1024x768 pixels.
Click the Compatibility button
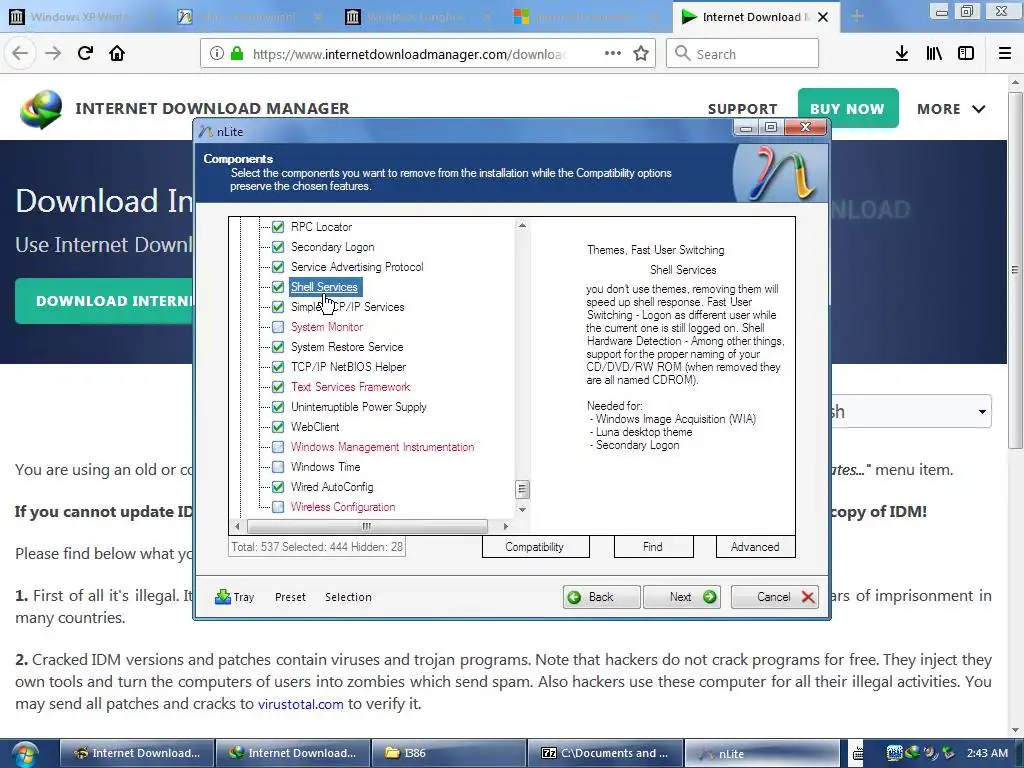tap(536, 547)
